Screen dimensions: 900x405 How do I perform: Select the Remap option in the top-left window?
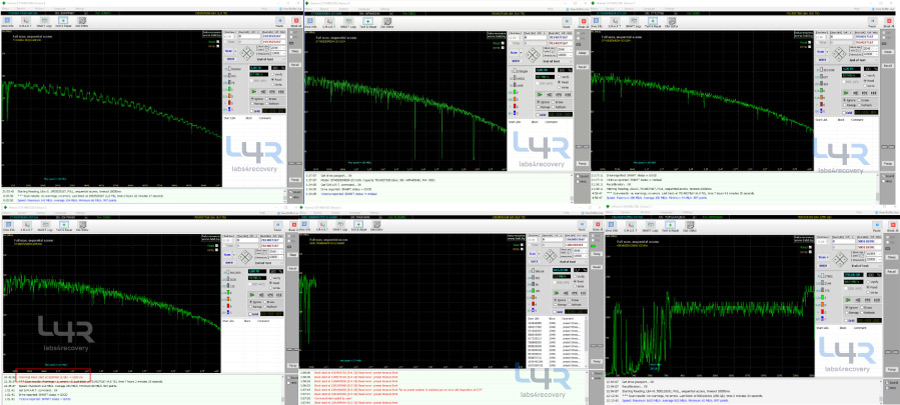[x=258, y=104]
